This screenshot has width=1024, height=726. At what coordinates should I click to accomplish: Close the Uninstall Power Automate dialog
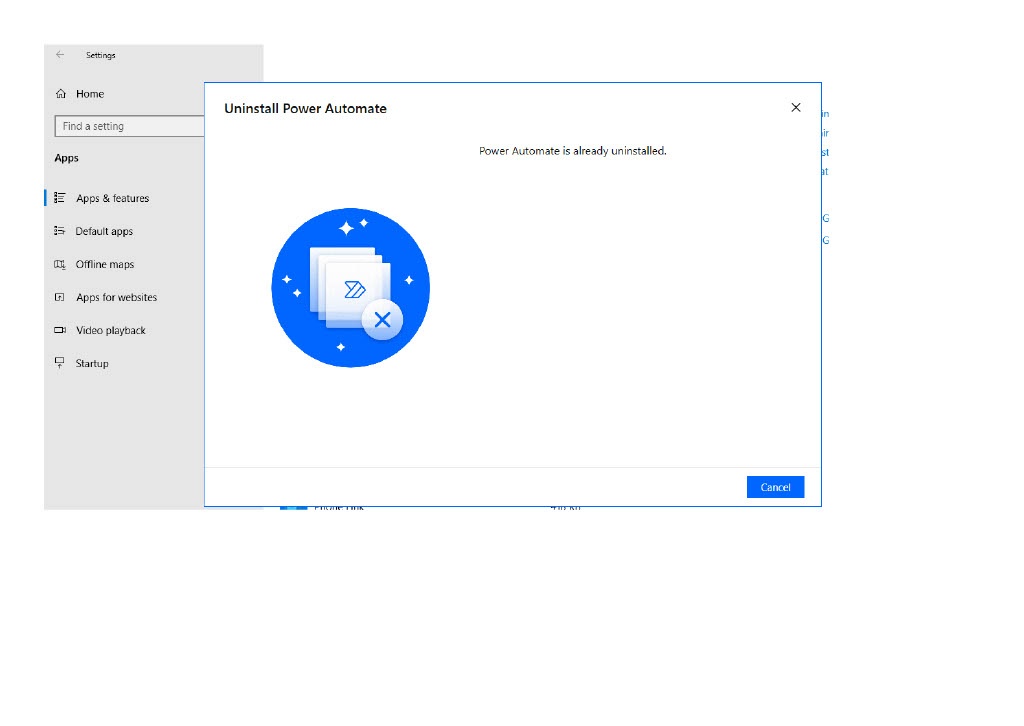click(x=795, y=108)
